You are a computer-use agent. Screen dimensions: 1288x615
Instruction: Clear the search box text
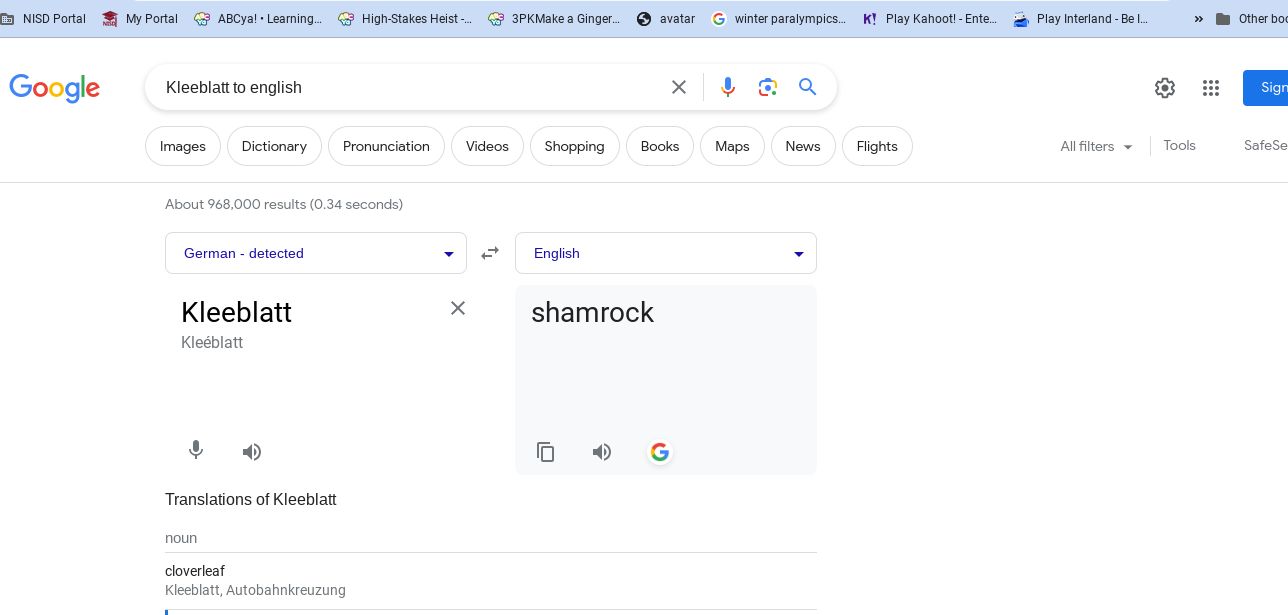pyautogui.click(x=679, y=88)
